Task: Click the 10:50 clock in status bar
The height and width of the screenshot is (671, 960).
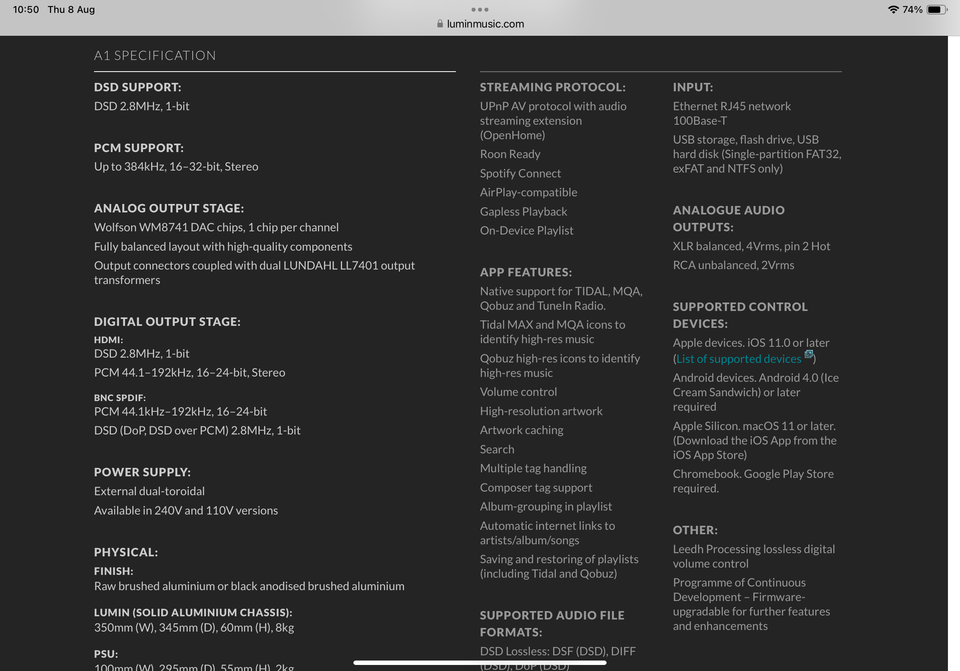Action: pos(26,9)
